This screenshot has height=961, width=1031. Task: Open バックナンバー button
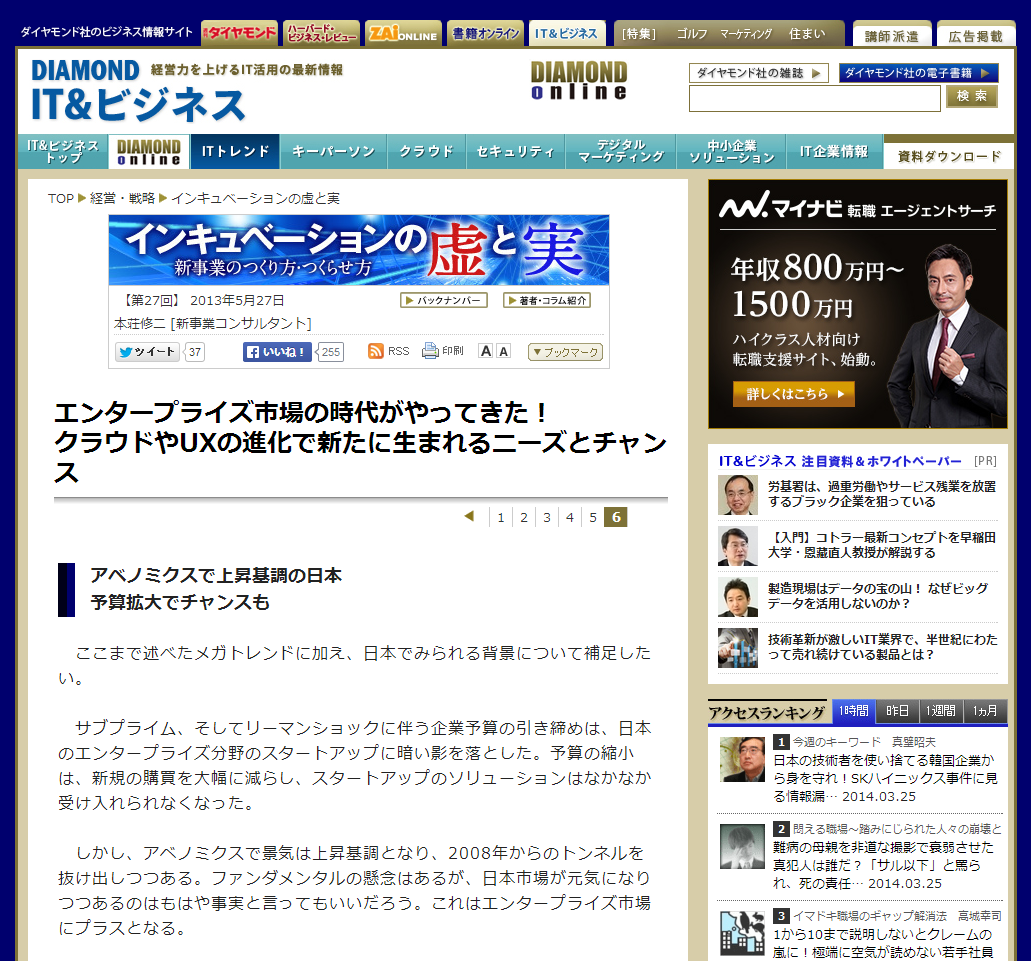(444, 300)
